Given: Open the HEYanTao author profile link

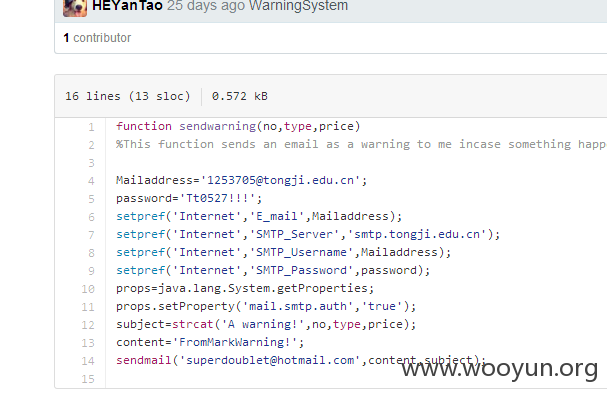Looking at the screenshot, I should click(x=127, y=6).
